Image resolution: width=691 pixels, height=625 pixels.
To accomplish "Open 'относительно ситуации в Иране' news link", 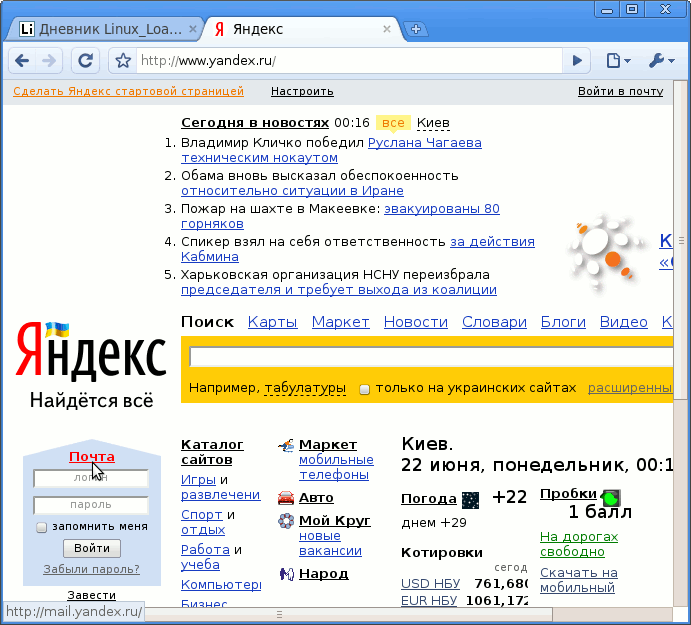I will (x=292, y=191).
